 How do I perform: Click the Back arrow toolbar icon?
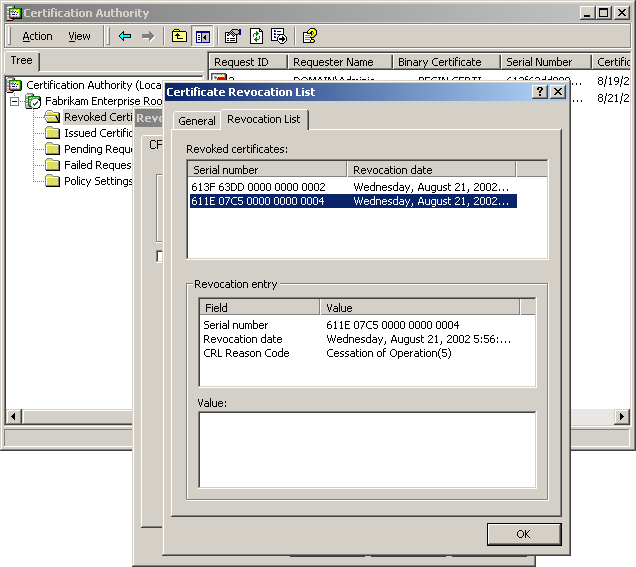pyautogui.click(x=125, y=36)
